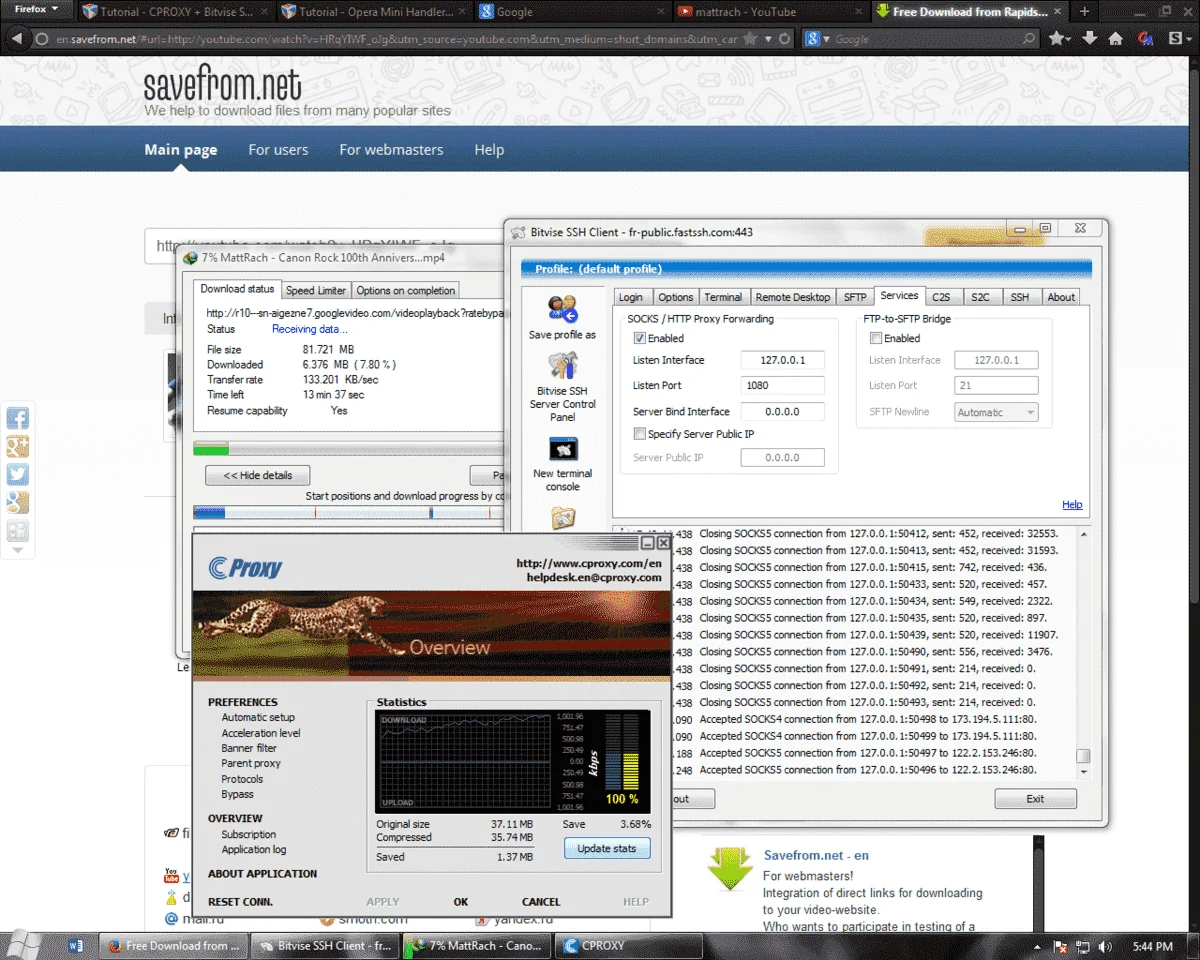
Task: Click the green Savefrom.net download arrow icon
Action: pos(730,869)
